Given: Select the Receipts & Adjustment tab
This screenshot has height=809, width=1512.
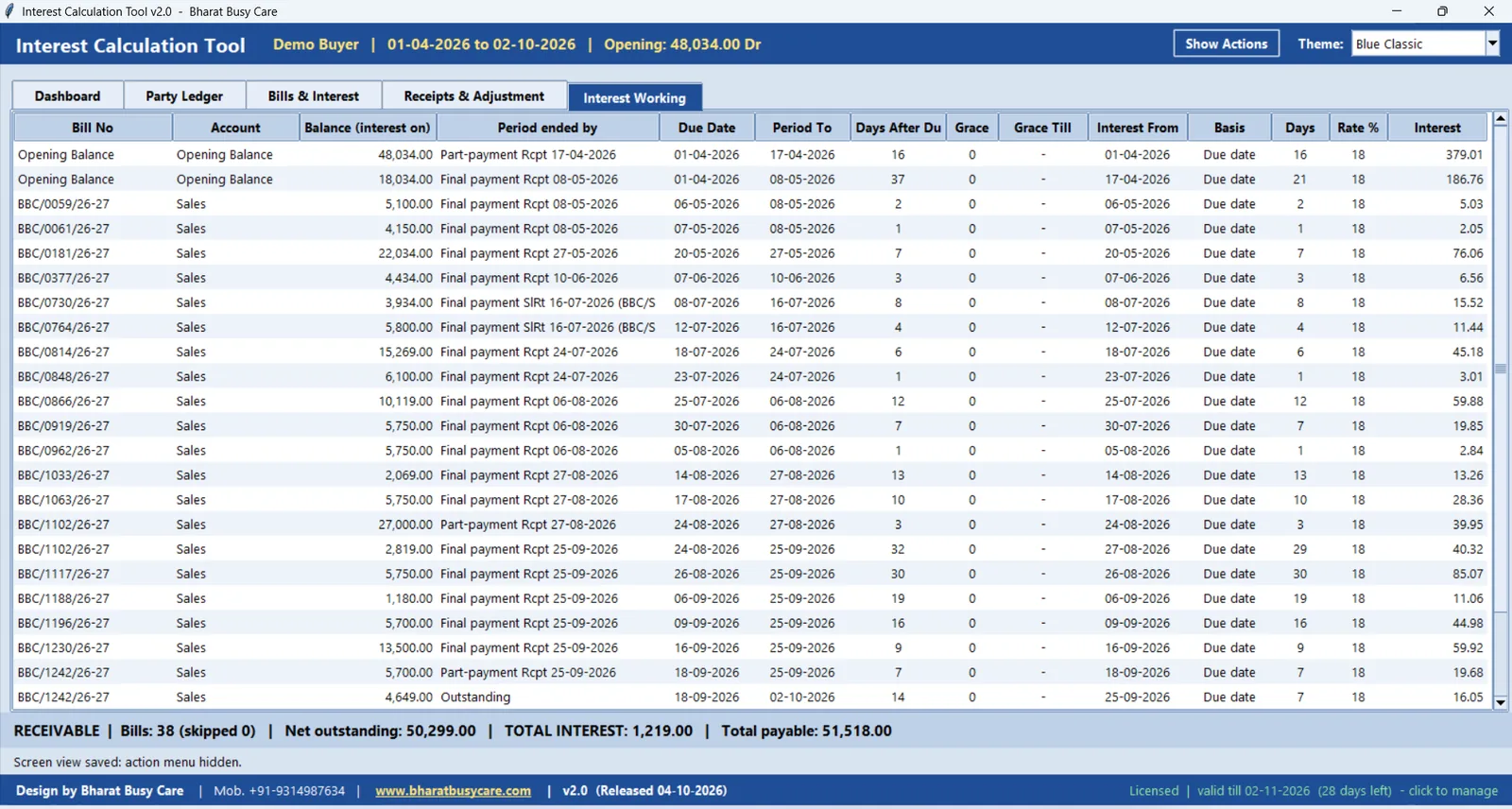Looking at the screenshot, I should click(x=473, y=96).
